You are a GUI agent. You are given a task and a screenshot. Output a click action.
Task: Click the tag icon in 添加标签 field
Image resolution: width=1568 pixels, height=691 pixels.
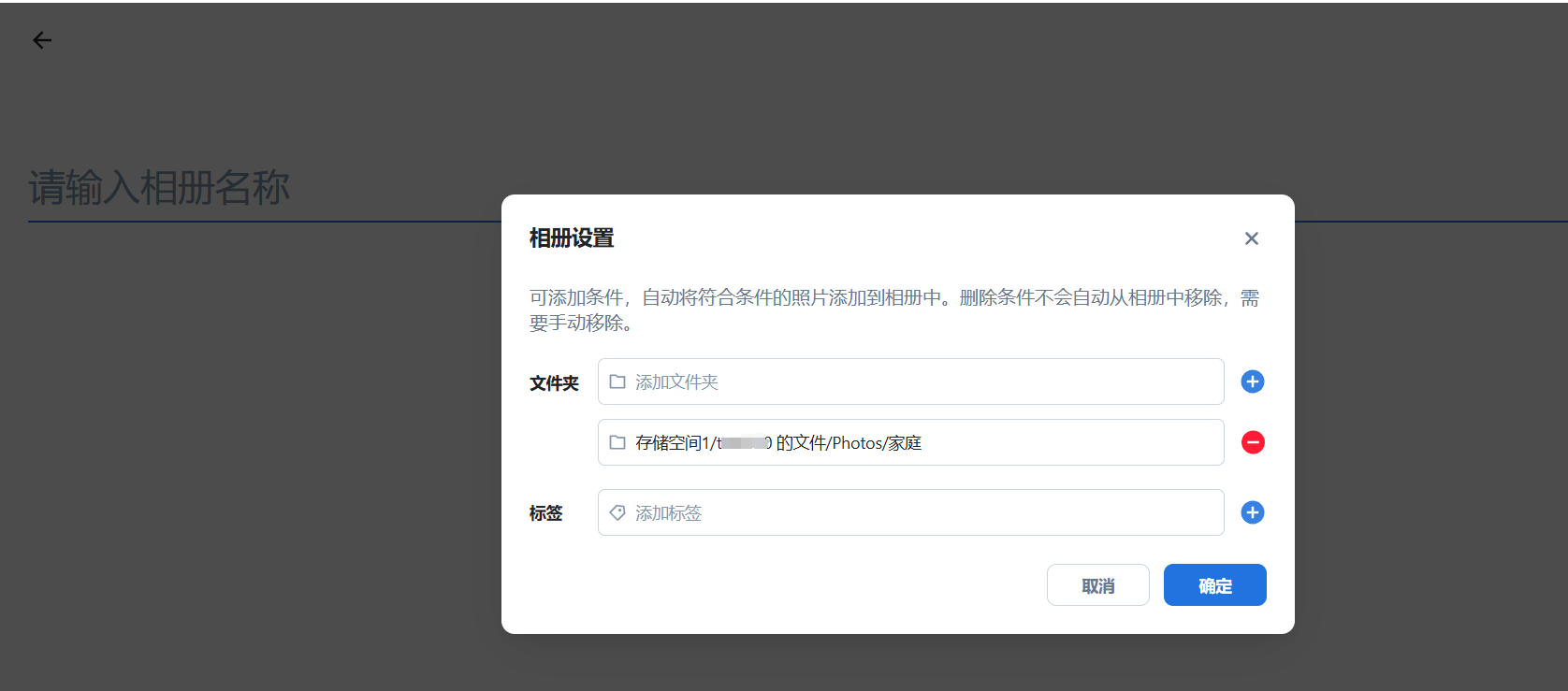pos(617,512)
